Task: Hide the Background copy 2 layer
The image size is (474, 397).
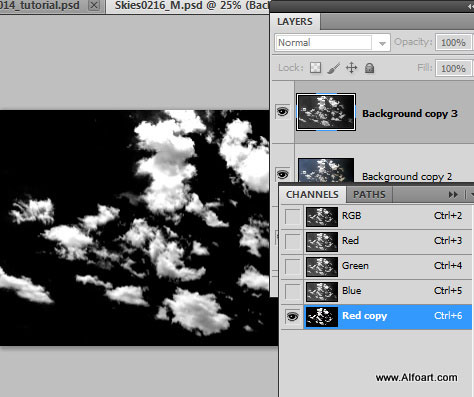Action: tap(282, 174)
